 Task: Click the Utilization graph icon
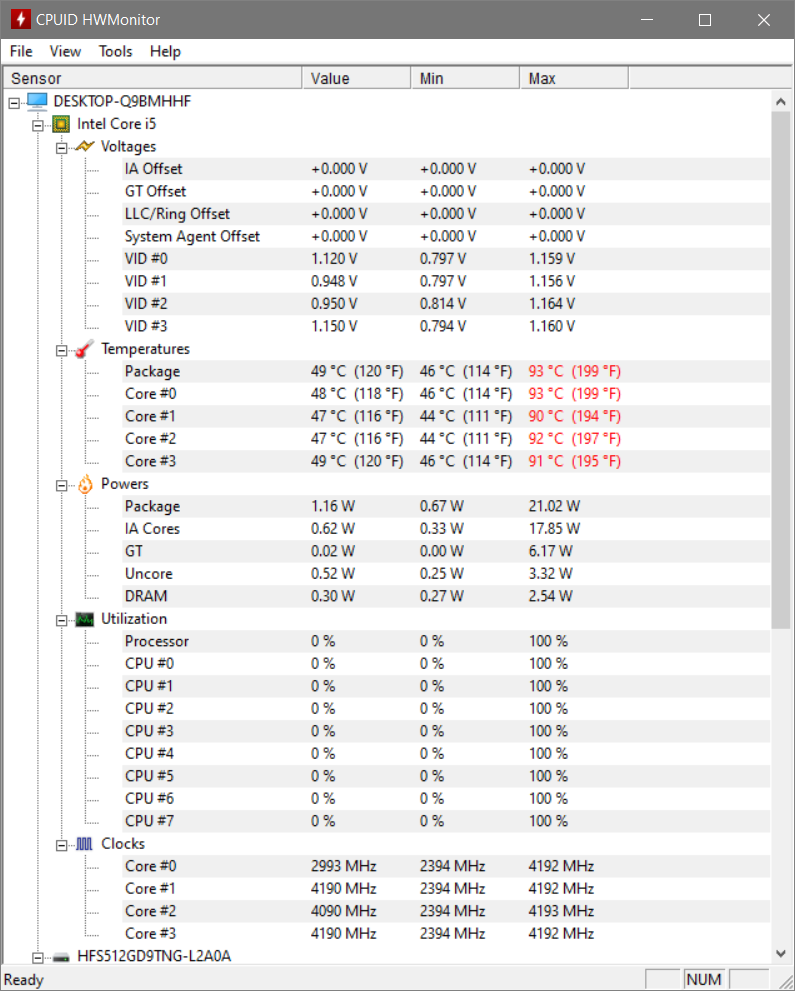point(85,619)
